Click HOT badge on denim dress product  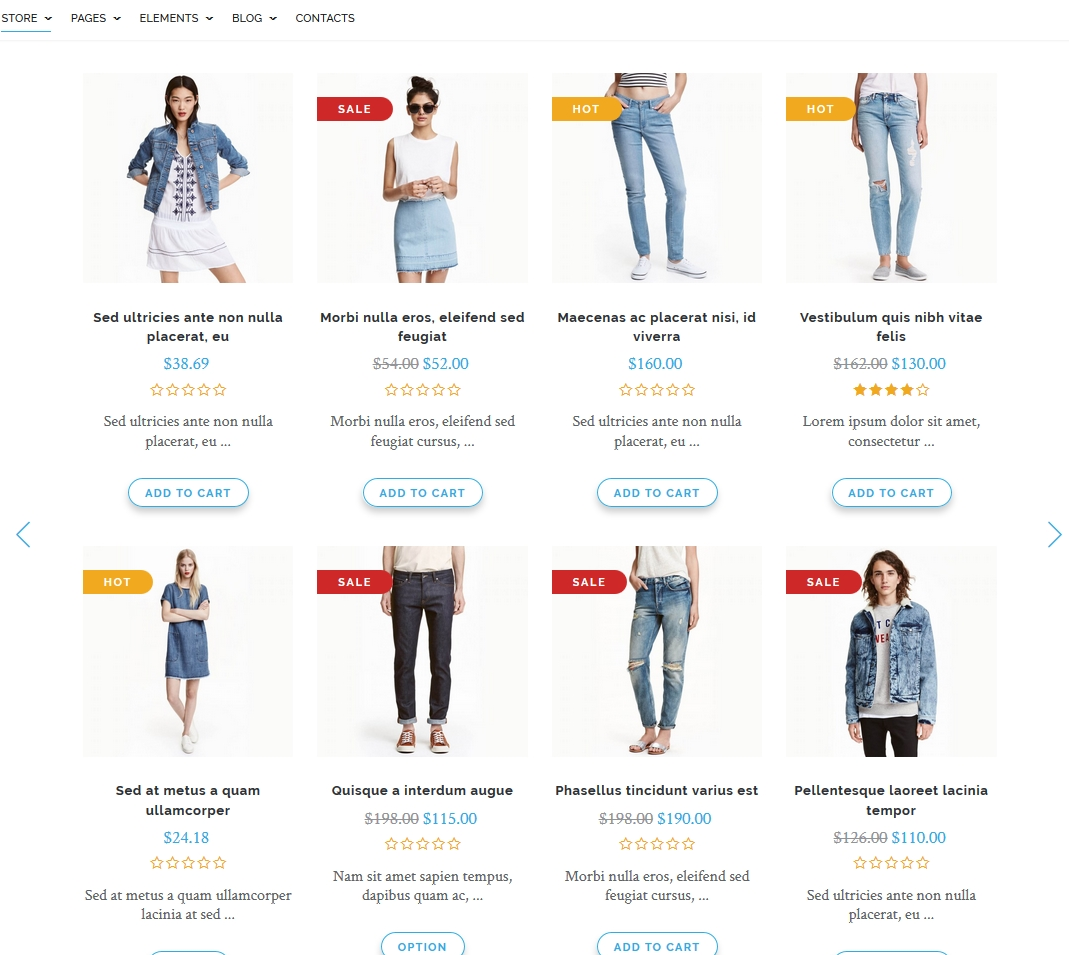click(x=117, y=582)
